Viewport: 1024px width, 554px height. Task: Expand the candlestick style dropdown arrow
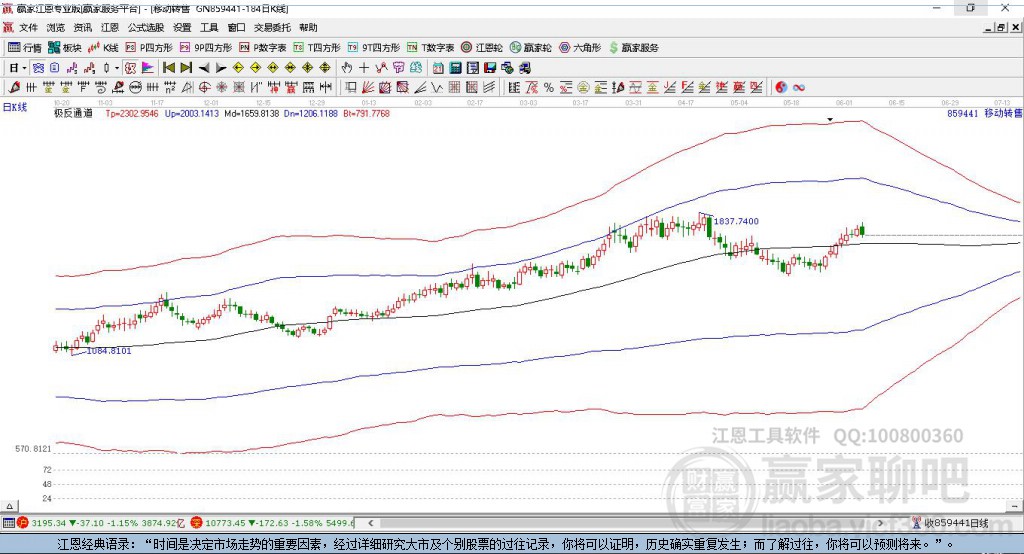click(x=116, y=68)
